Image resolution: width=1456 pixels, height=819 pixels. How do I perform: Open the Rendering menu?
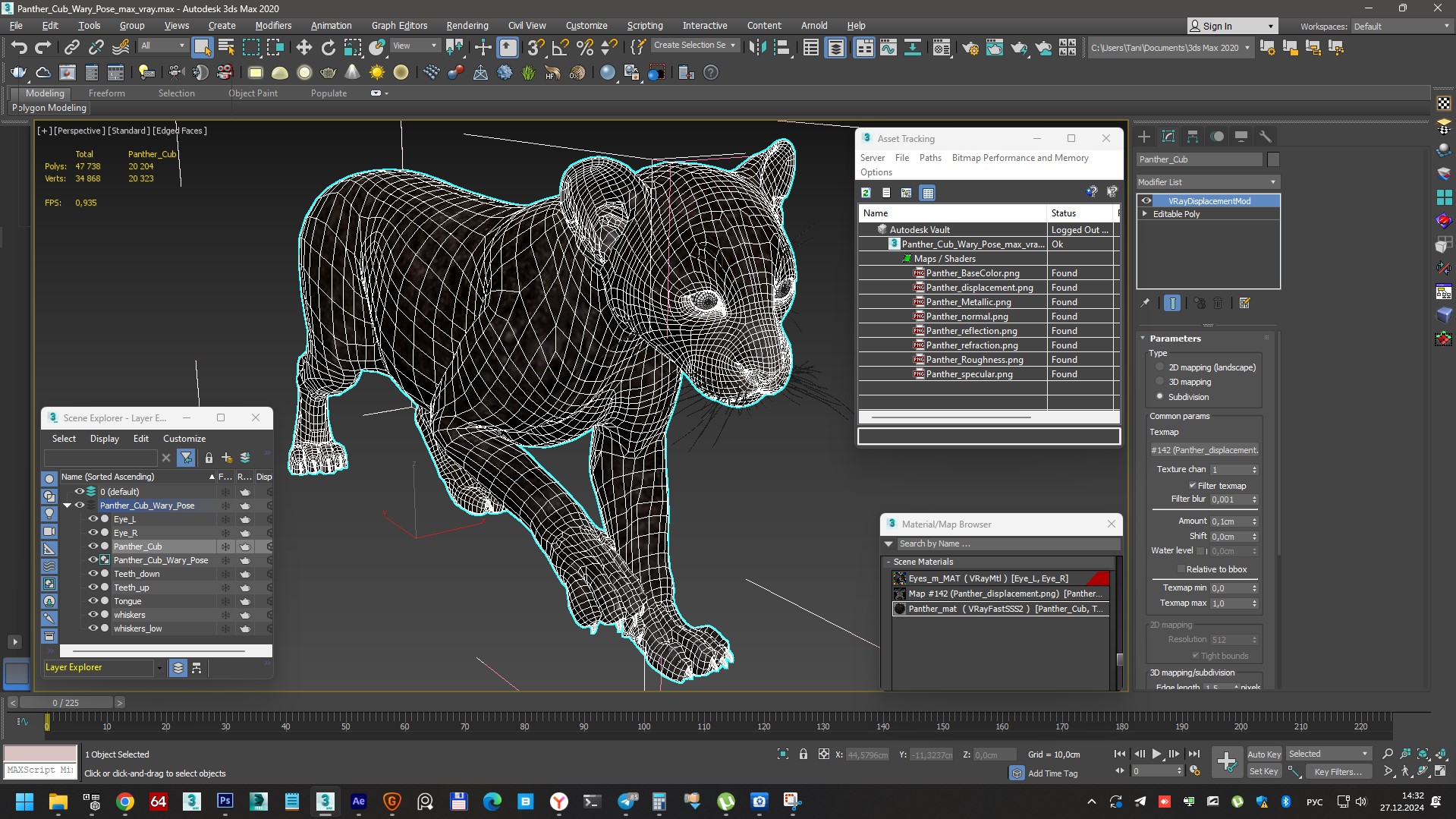coord(467,25)
